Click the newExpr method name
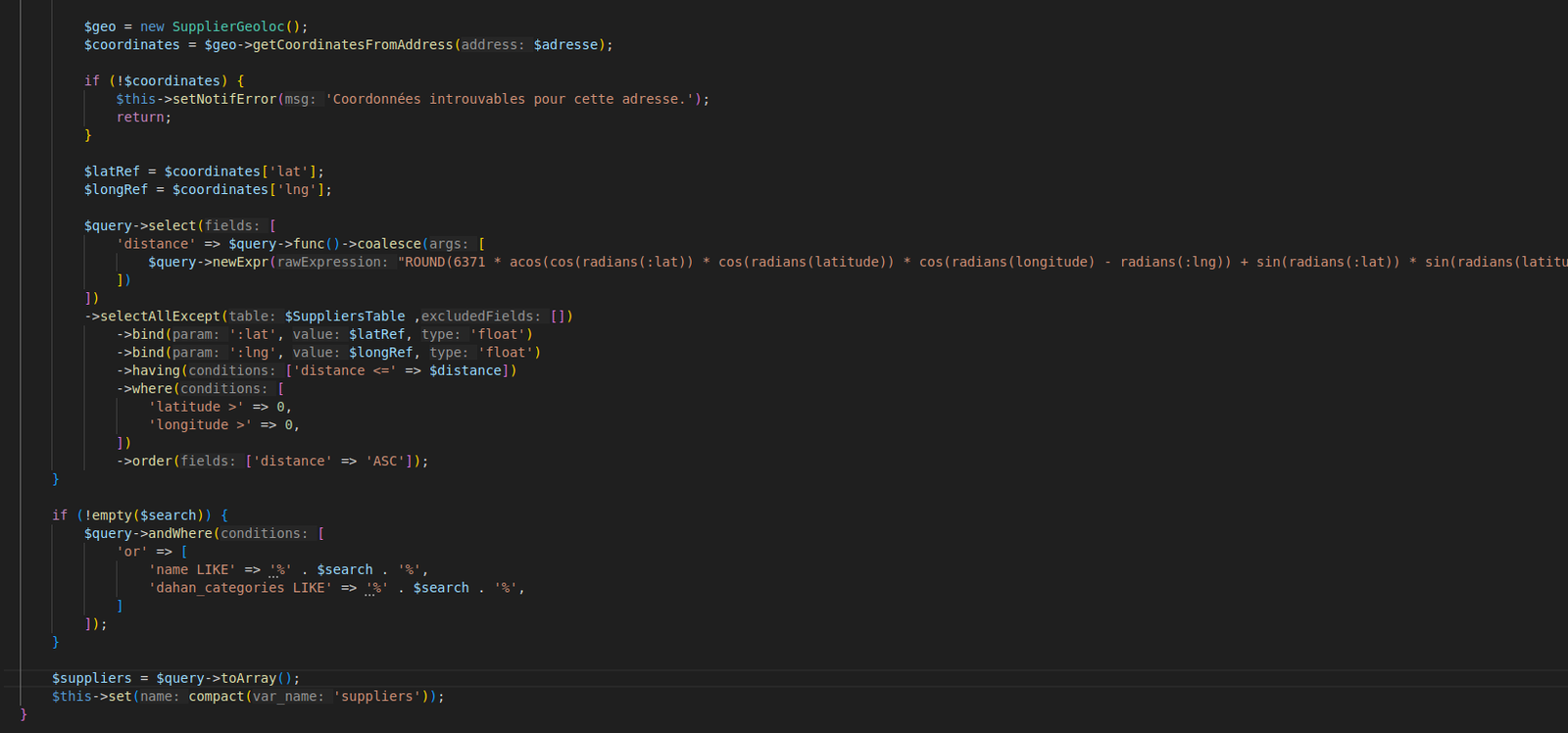The width and height of the screenshot is (1568, 733). [236, 263]
